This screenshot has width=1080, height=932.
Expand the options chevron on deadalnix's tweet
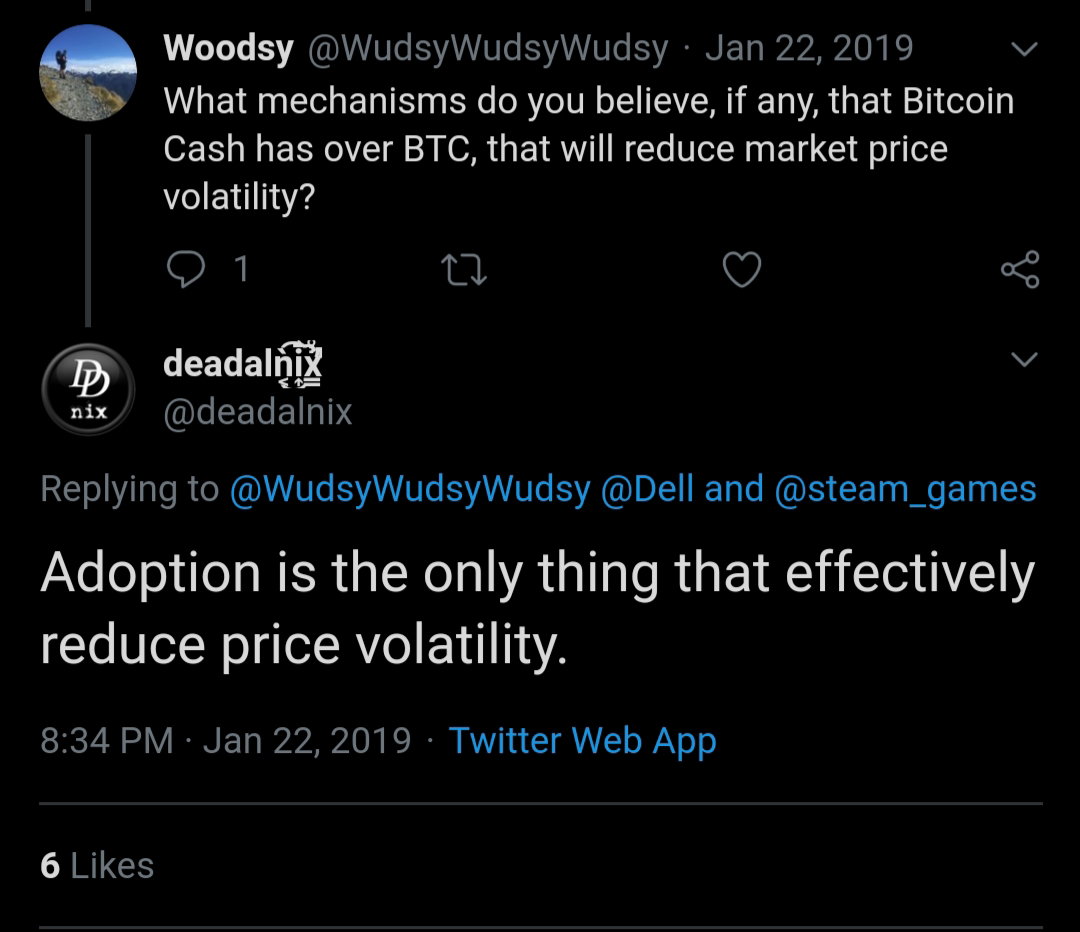point(1024,359)
